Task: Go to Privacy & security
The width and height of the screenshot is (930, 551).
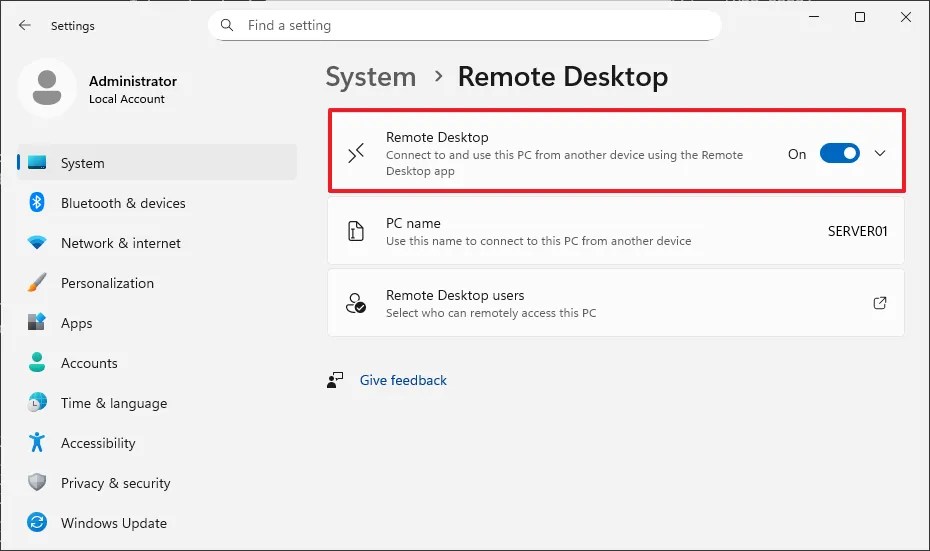Action: 157,483
